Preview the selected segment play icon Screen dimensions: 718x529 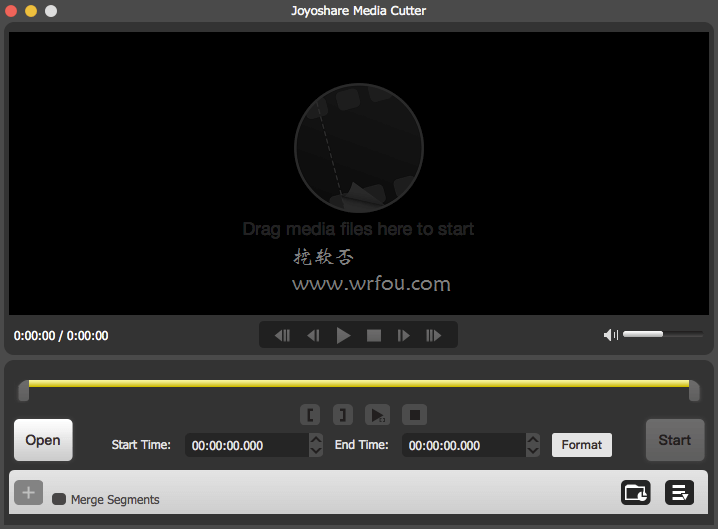coord(378,415)
